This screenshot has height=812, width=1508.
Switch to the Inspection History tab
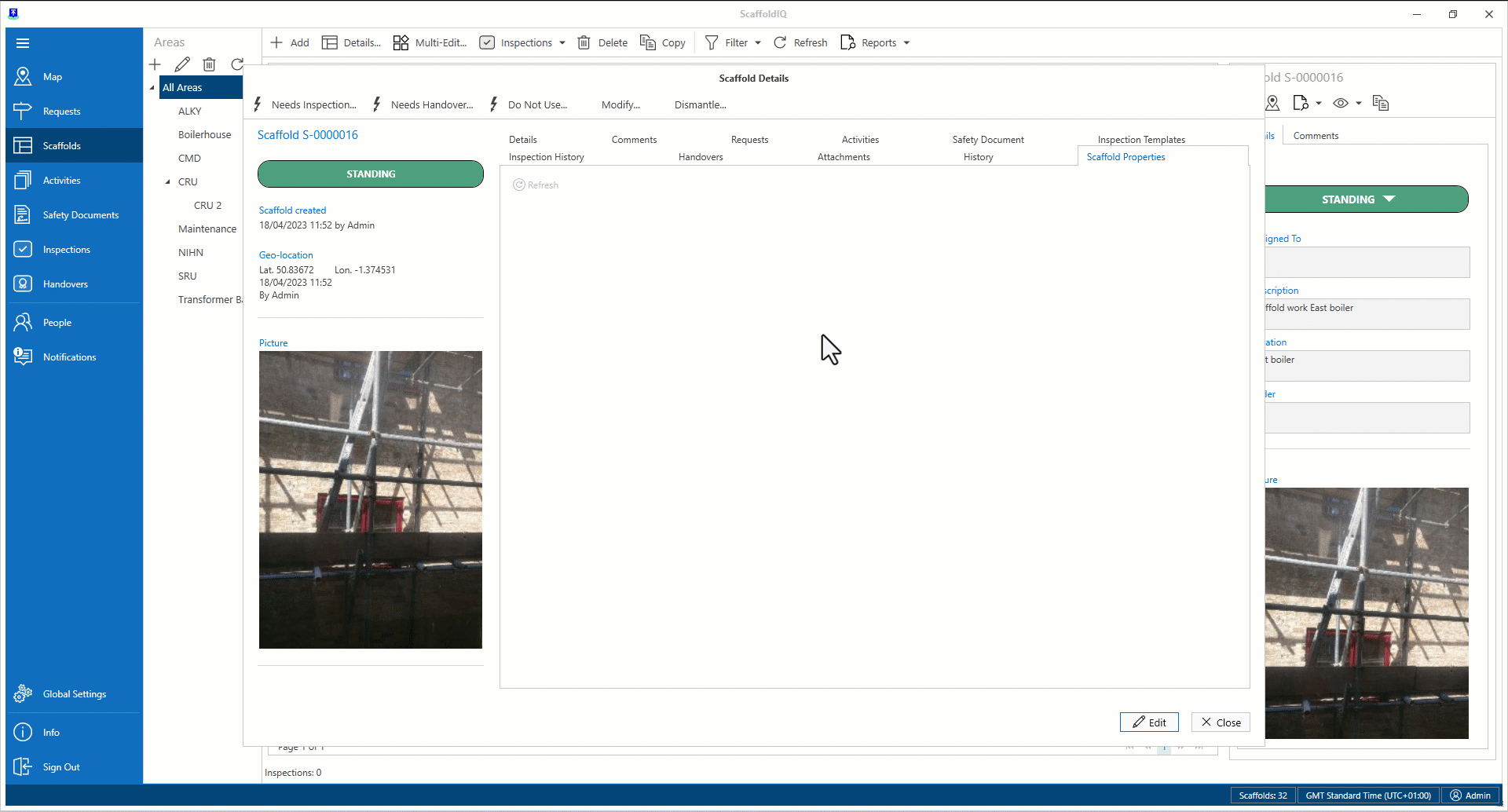point(546,157)
